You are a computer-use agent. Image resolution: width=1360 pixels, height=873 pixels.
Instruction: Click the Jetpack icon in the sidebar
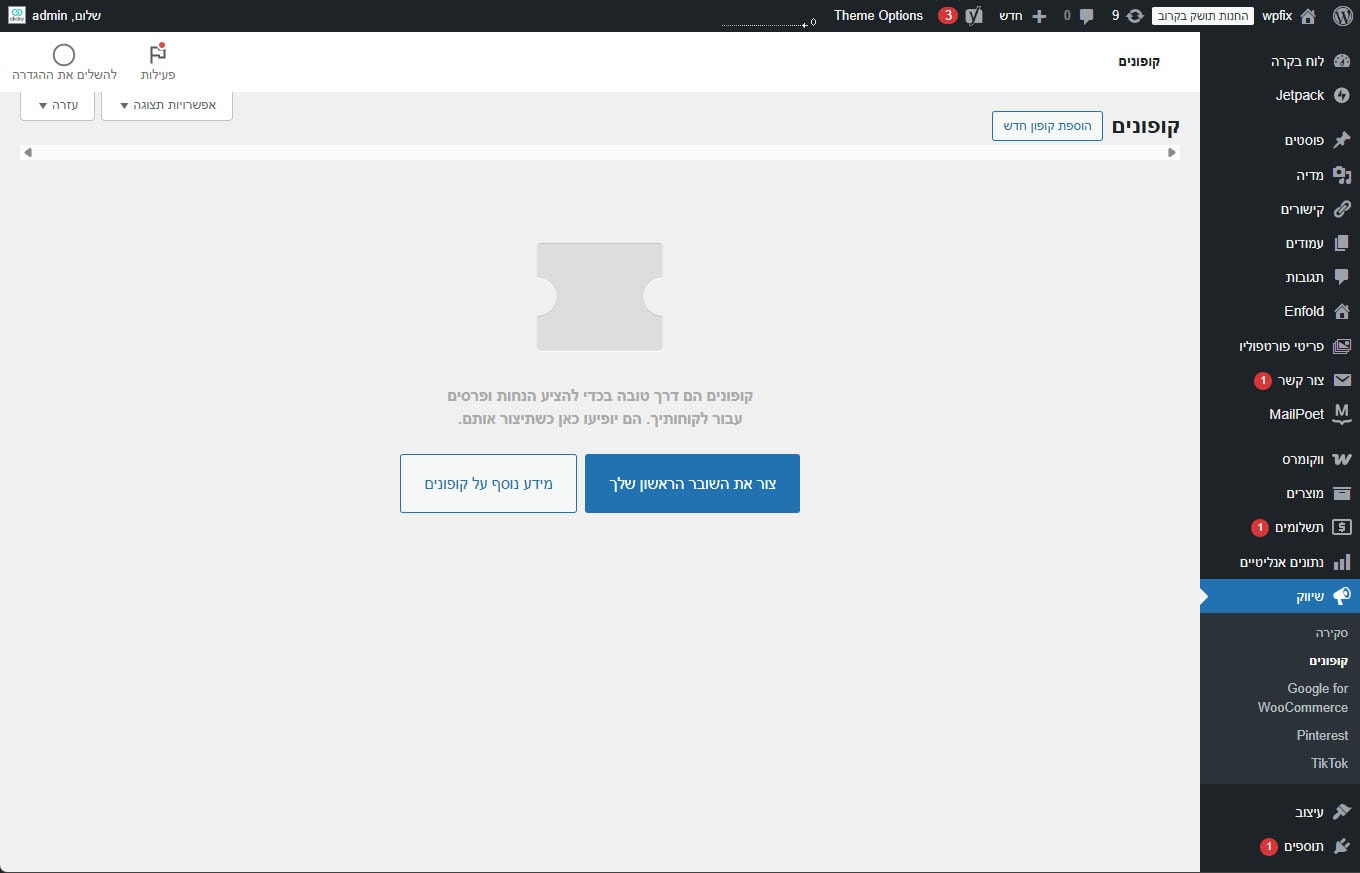click(1342, 96)
